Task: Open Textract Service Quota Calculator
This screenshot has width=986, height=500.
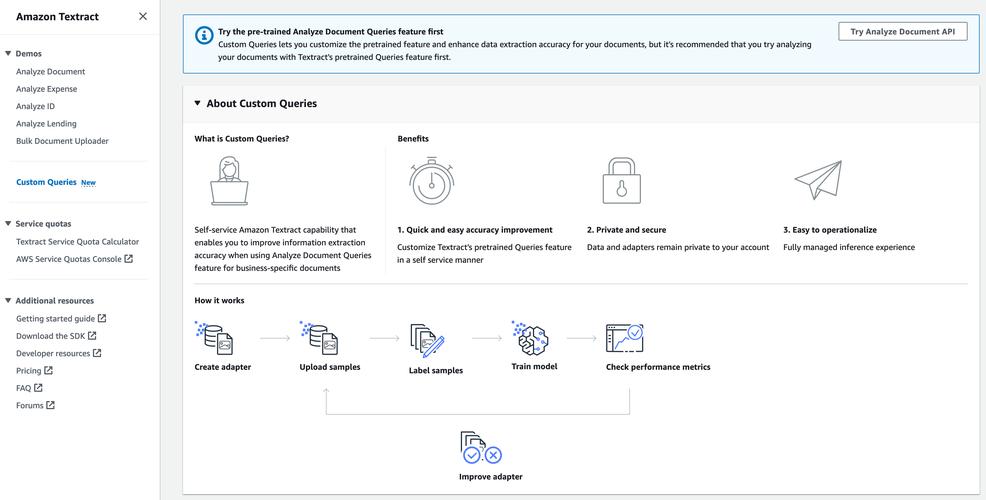Action: [x=77, y=242]
